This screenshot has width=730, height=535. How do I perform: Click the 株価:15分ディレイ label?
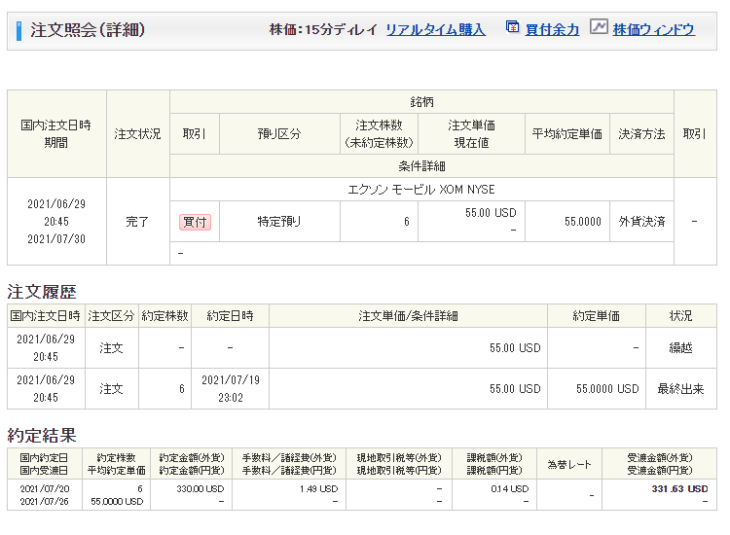click(x=323, y=30)
